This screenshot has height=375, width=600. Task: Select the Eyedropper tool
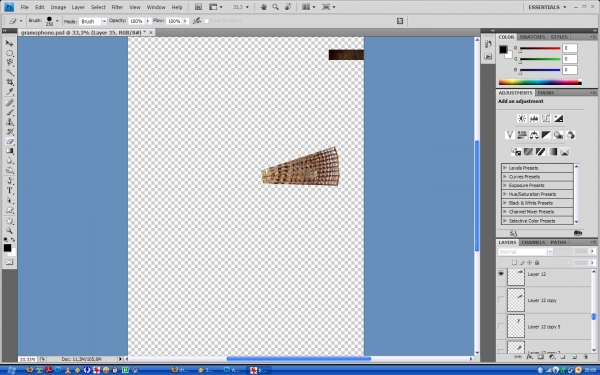coord(9,91)
